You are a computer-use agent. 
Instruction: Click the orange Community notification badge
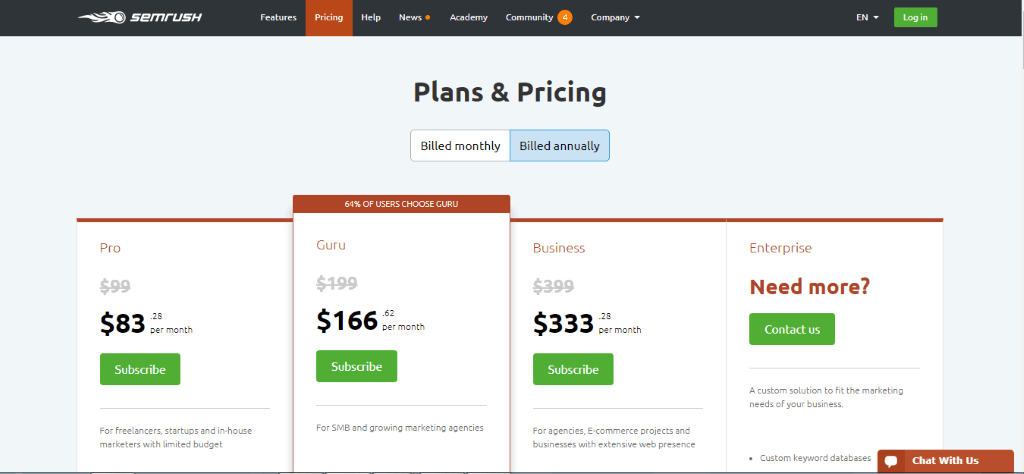(565, 18)
